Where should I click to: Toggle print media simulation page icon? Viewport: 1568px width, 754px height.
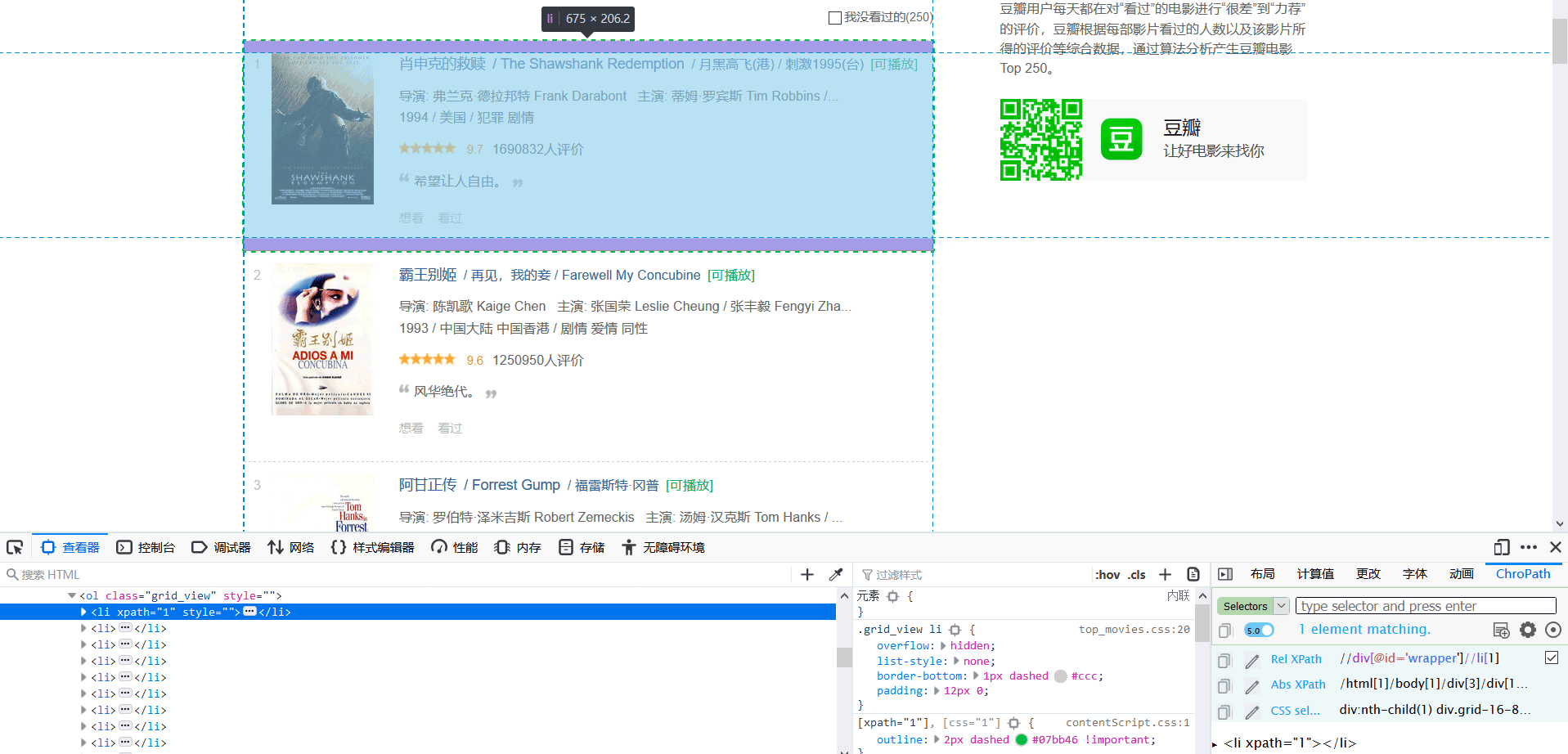pyautogui.click(x=1193, y=574)
